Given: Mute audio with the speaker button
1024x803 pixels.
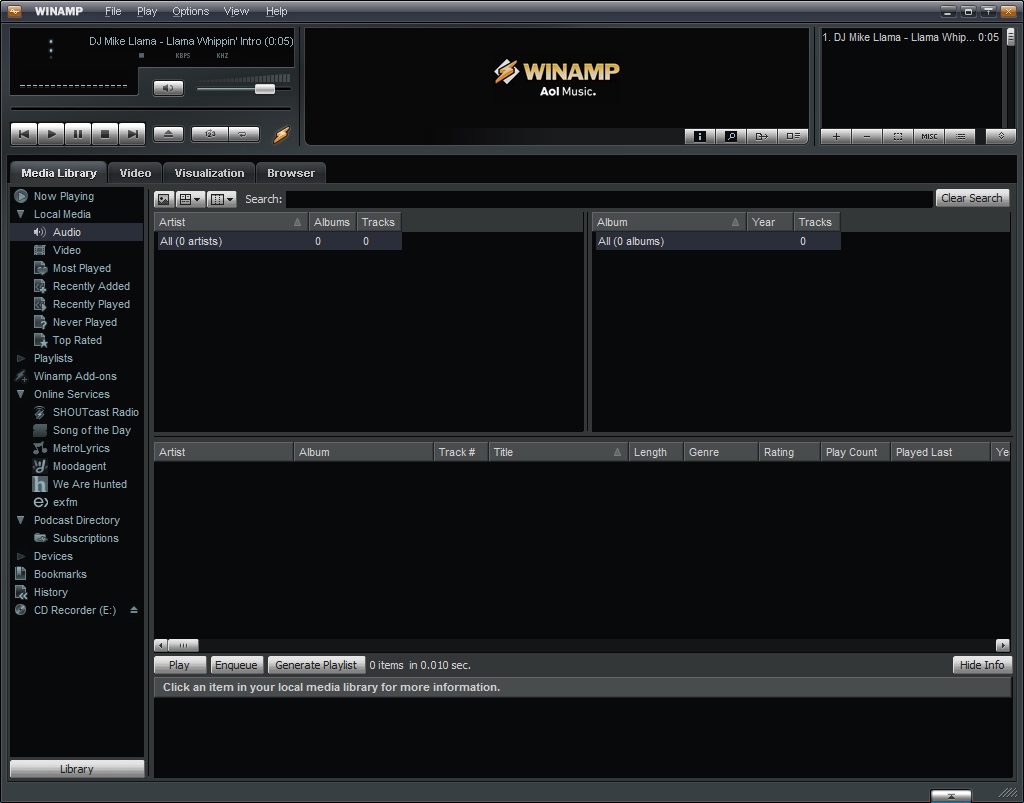Looking at the screenshot, I should tap(168, 88).
